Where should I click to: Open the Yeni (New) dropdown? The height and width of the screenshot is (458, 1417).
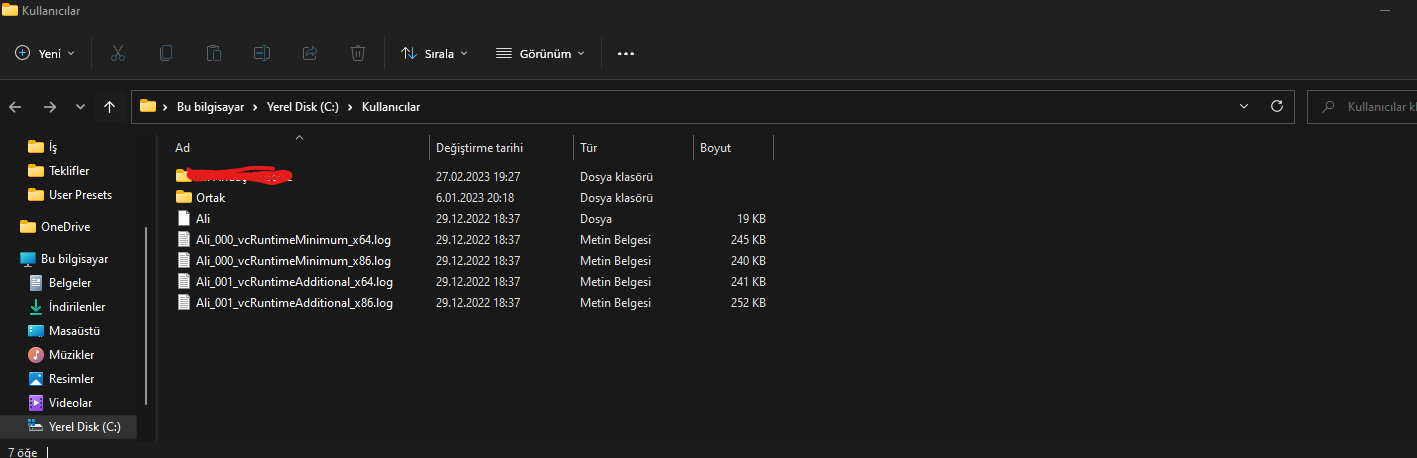point(45,53)
